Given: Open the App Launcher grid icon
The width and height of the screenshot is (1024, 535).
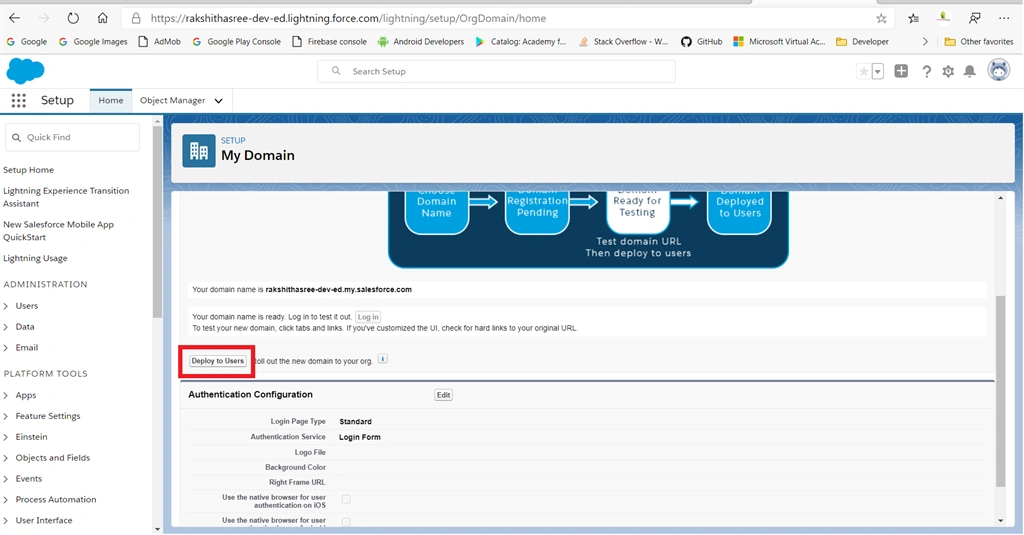Looking at the screenshot, I should click(18, 100).
